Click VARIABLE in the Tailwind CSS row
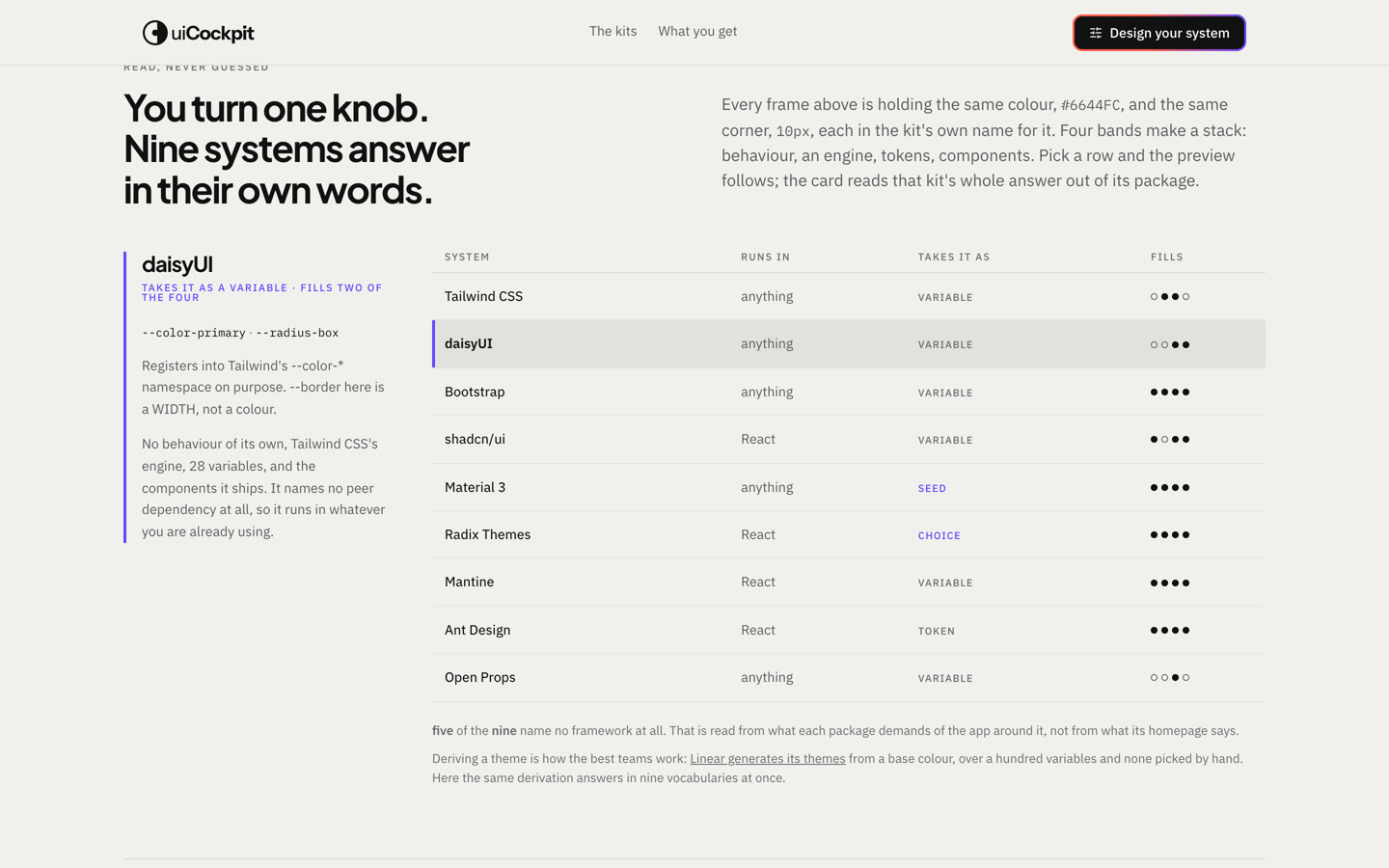This screenshot has height=868, width=1389. tap(945, 297)
